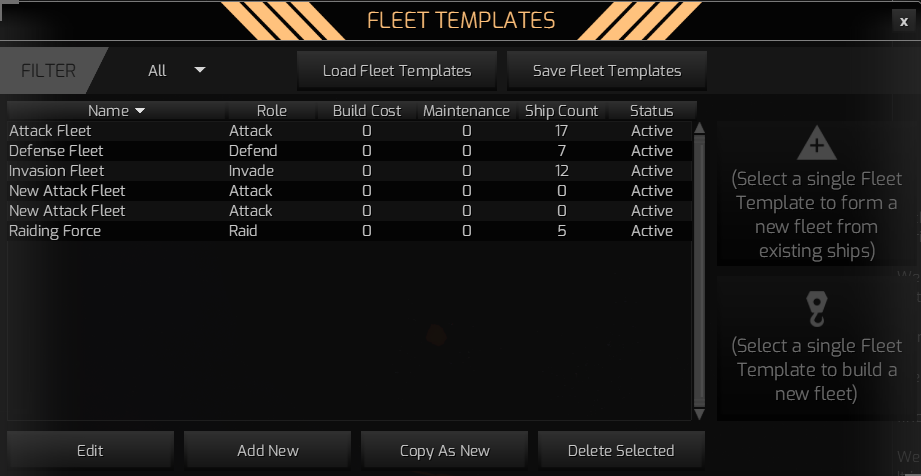The image size is (921, 476).
Task: Click the form new fleet plus-triangle icon
Action: [x=816, y=146]
